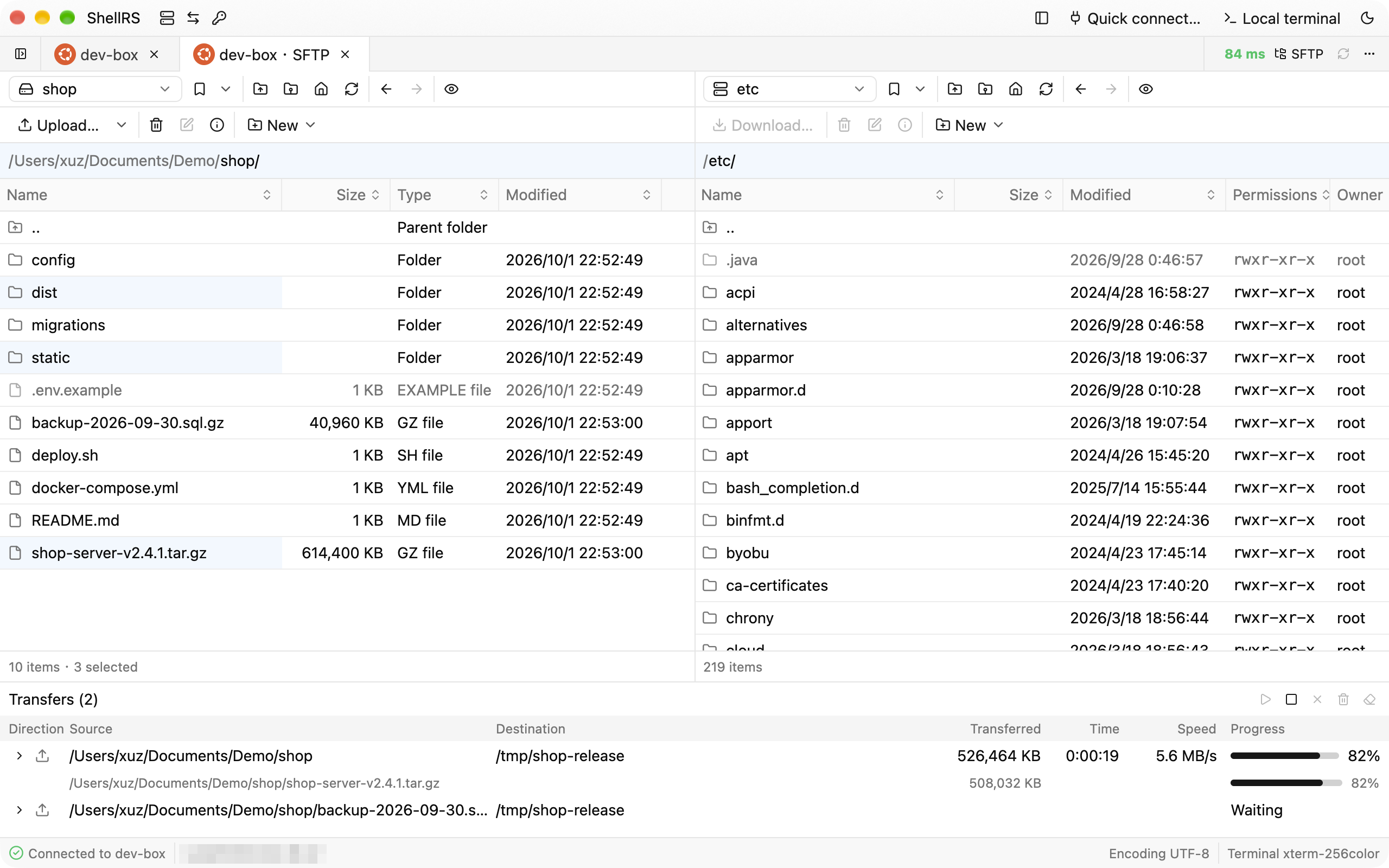
Task: Open the keys manager icon
Action: [x=219, y=18]
